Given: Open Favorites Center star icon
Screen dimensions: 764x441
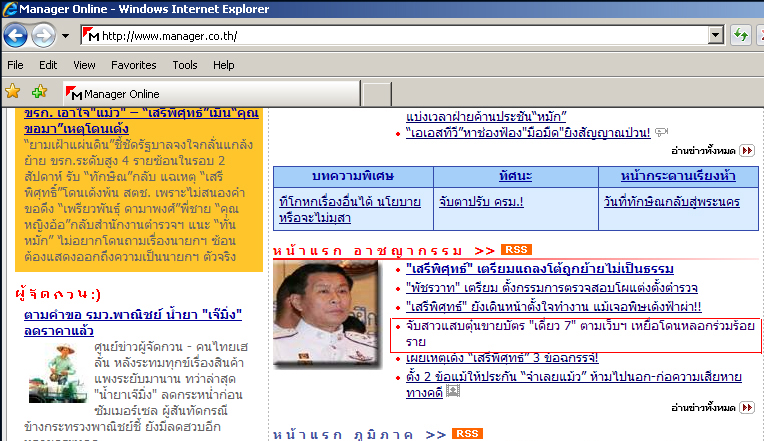Looking at the screenshot, I should [x=13, y=91].
